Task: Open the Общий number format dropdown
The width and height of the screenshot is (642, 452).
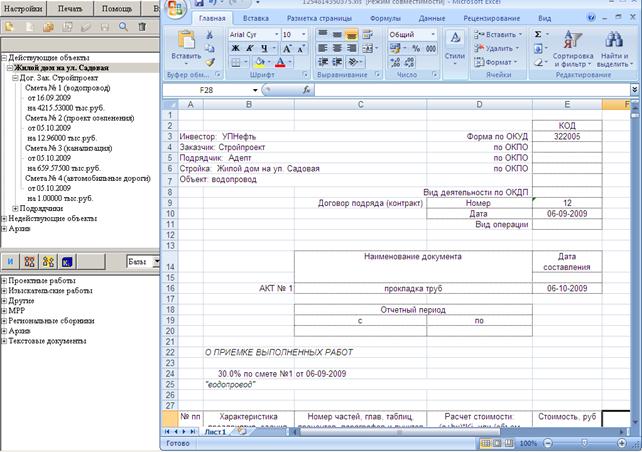Action: click(433, 35)
